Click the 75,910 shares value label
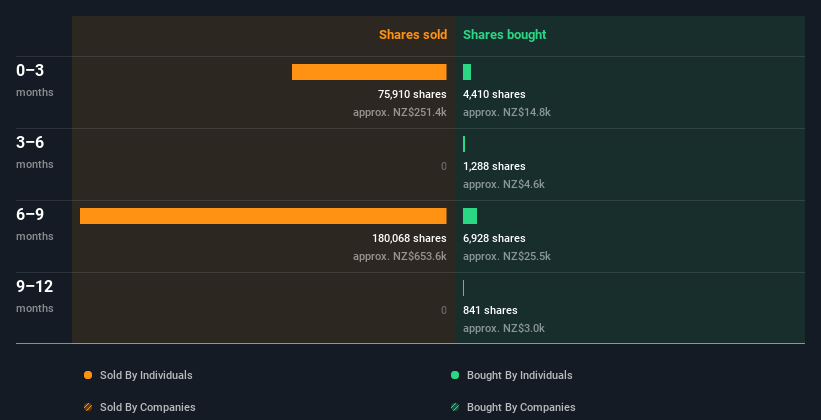 405,94
